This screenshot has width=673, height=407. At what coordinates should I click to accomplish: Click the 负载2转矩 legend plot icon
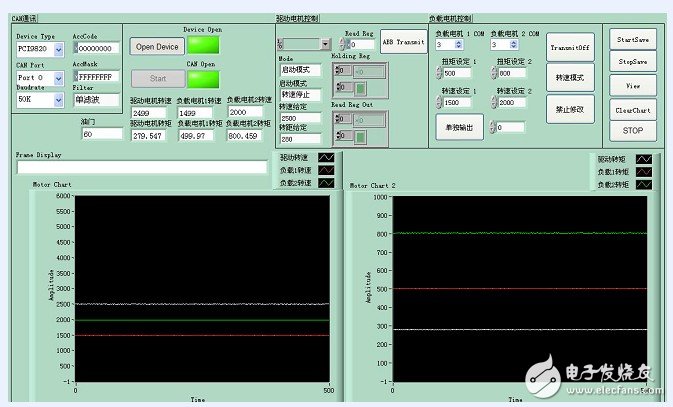pos(643,185)
